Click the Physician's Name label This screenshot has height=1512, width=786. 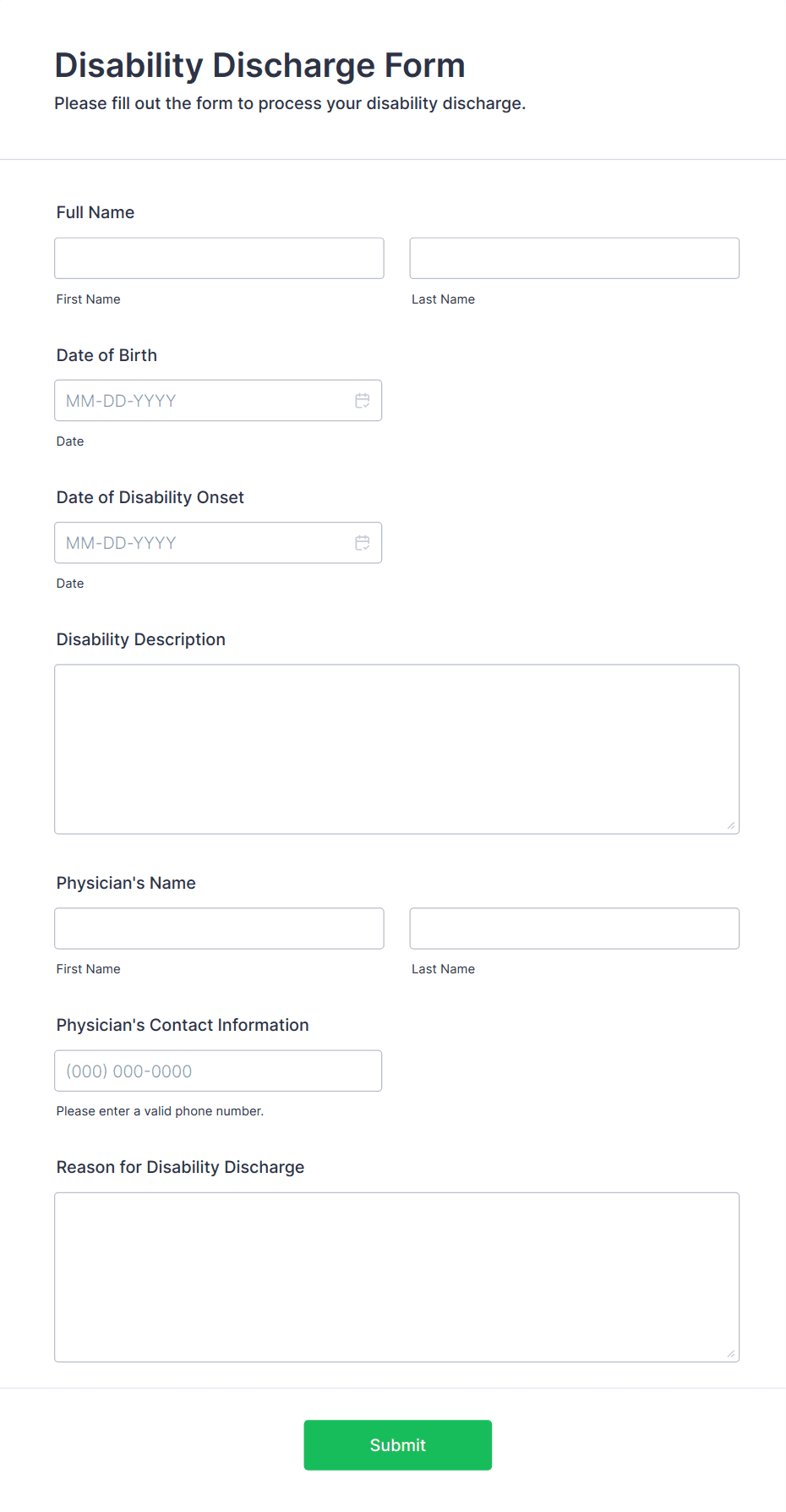[x=126, y=883]
